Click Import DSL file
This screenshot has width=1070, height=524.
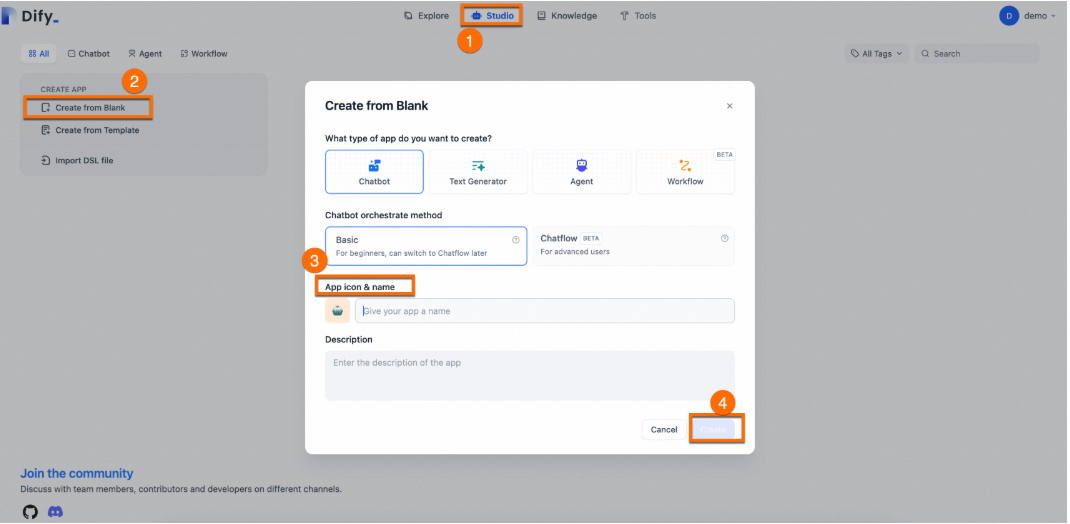coord(77,160)
